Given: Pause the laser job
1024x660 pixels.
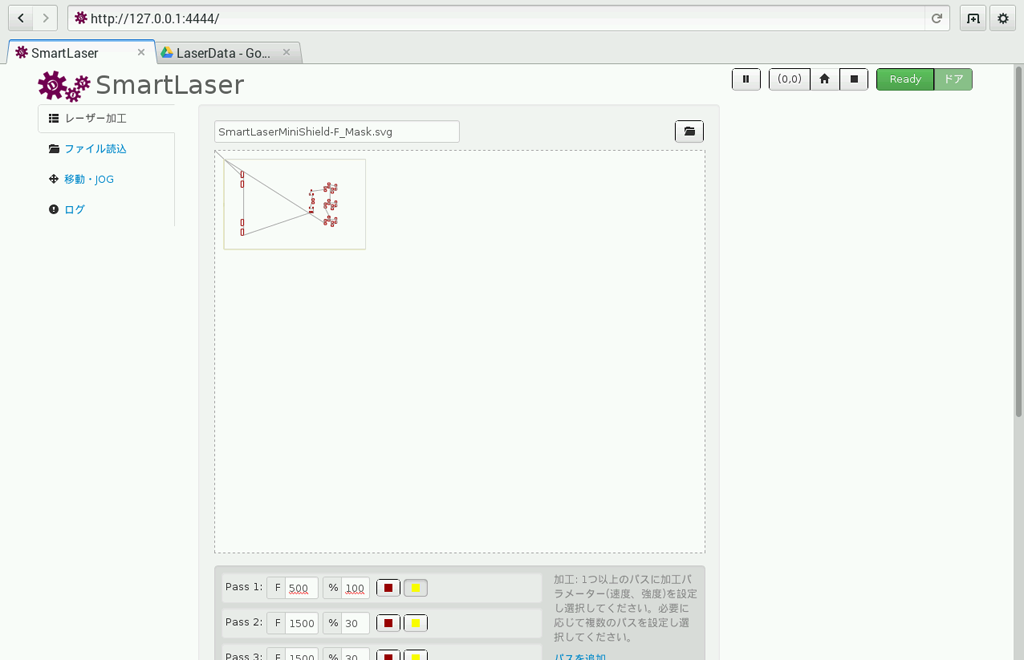Looking at the screenshot, I should tap(746, 79).
